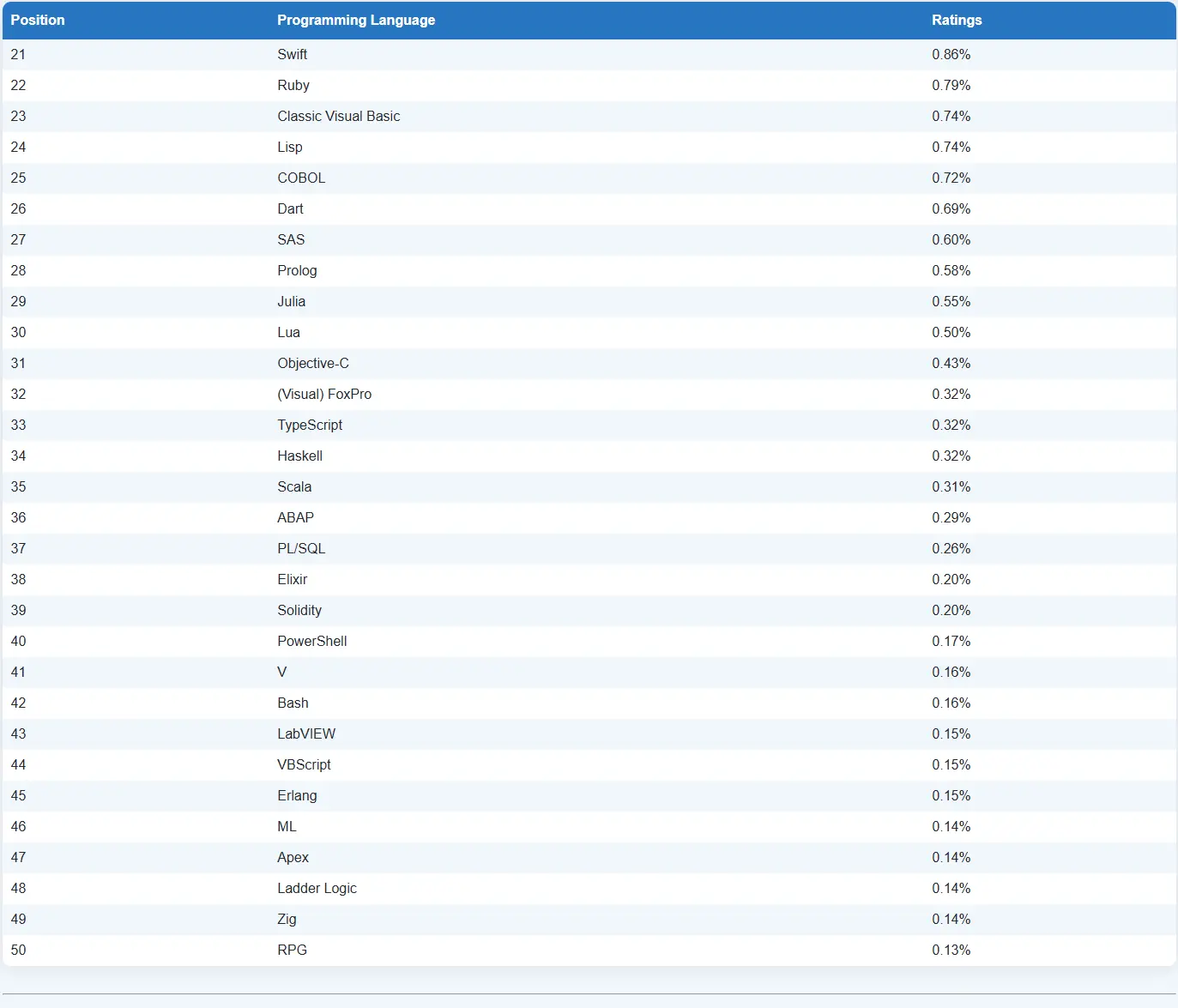Click Dart's 0.69% rating
1178x1008 pixels.
pyautogui.click(x=951, y=208)
